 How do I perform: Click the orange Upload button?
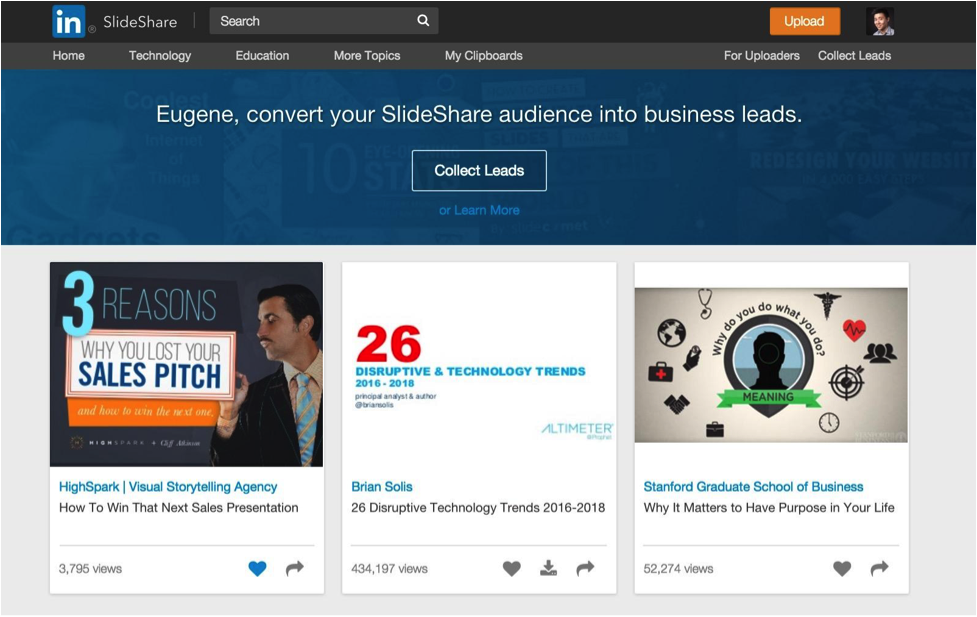tap(804, 21)
